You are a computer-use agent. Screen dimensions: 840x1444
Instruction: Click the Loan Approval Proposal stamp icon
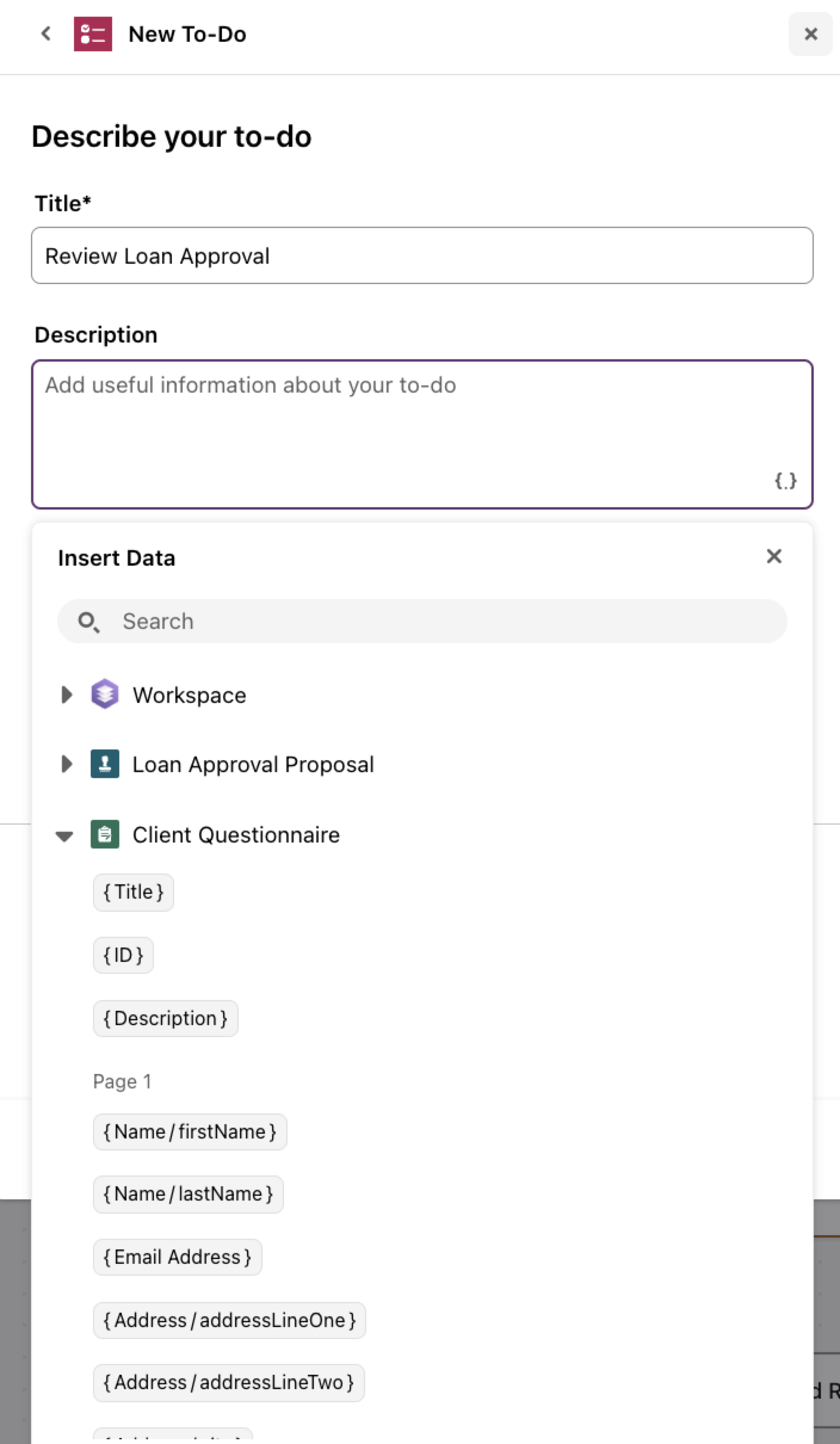[x=104, y=764]
